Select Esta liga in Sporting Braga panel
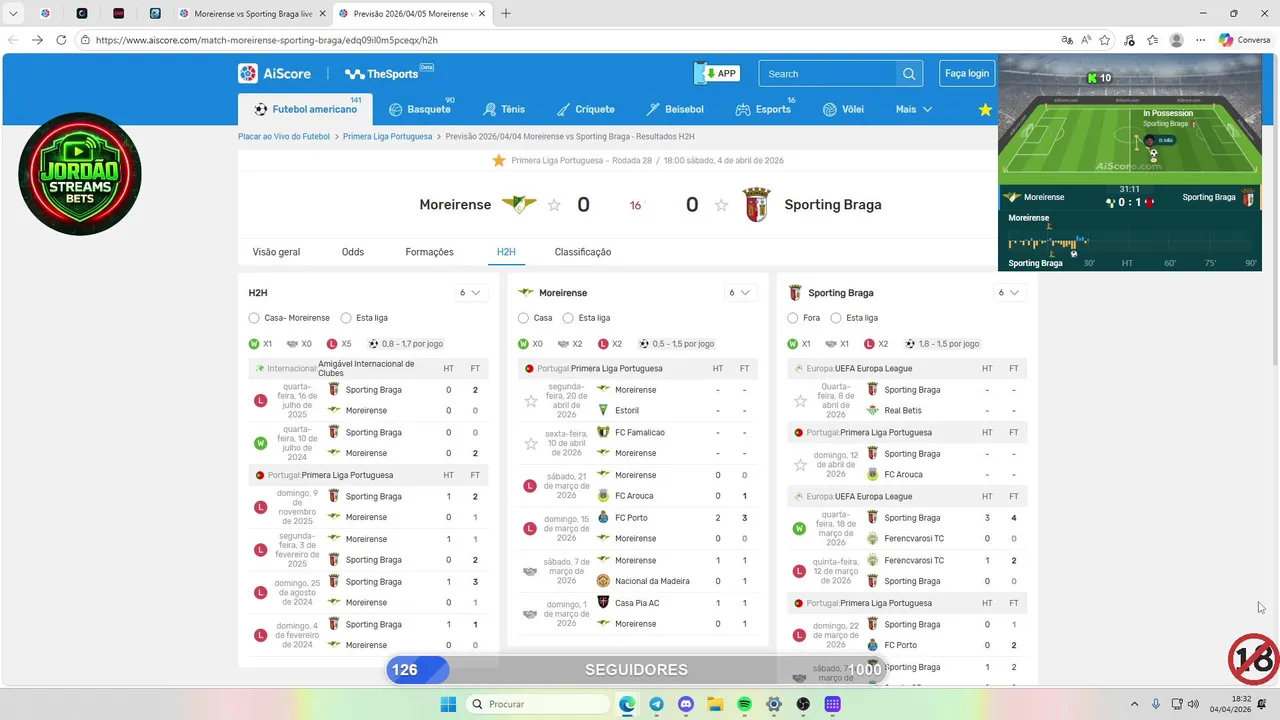The image size is (1280, 720). coord(836,318)
